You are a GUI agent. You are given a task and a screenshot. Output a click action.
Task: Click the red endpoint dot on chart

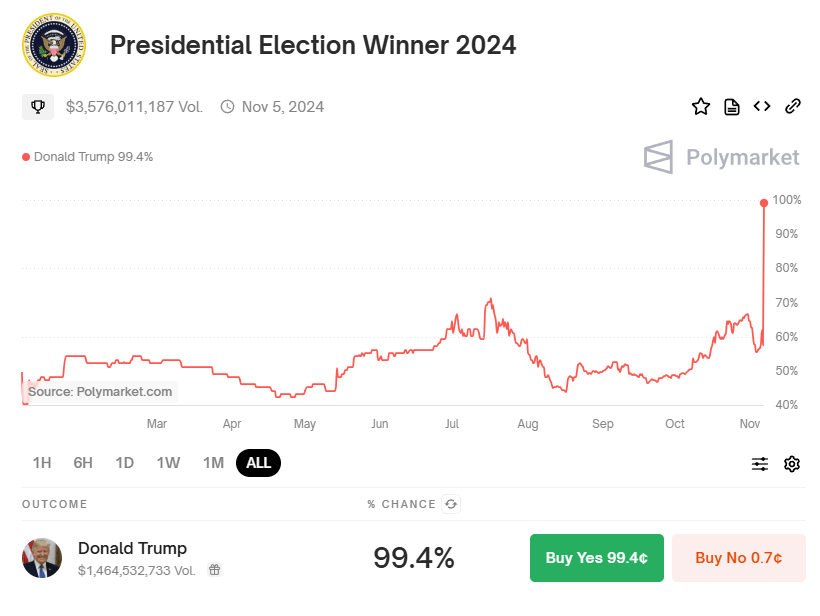[x=764, y=203]
